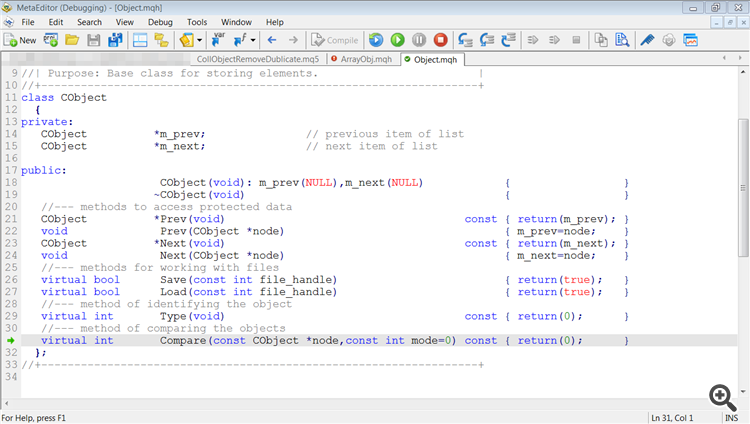Screen dimensions: 750x424
Task: Open the Help menu
Action: point(275,22)
